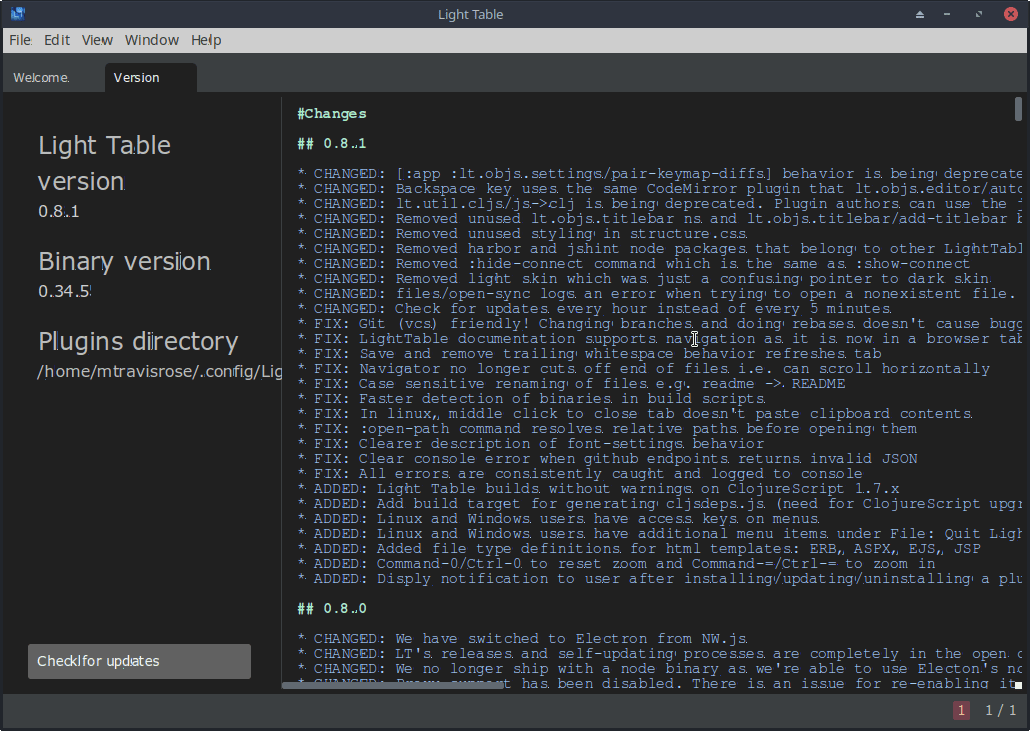This screenshot has height=731, width=1030.
Task: Click 'We no longer ship with a node binary' line
Action: tap(660, 669)
